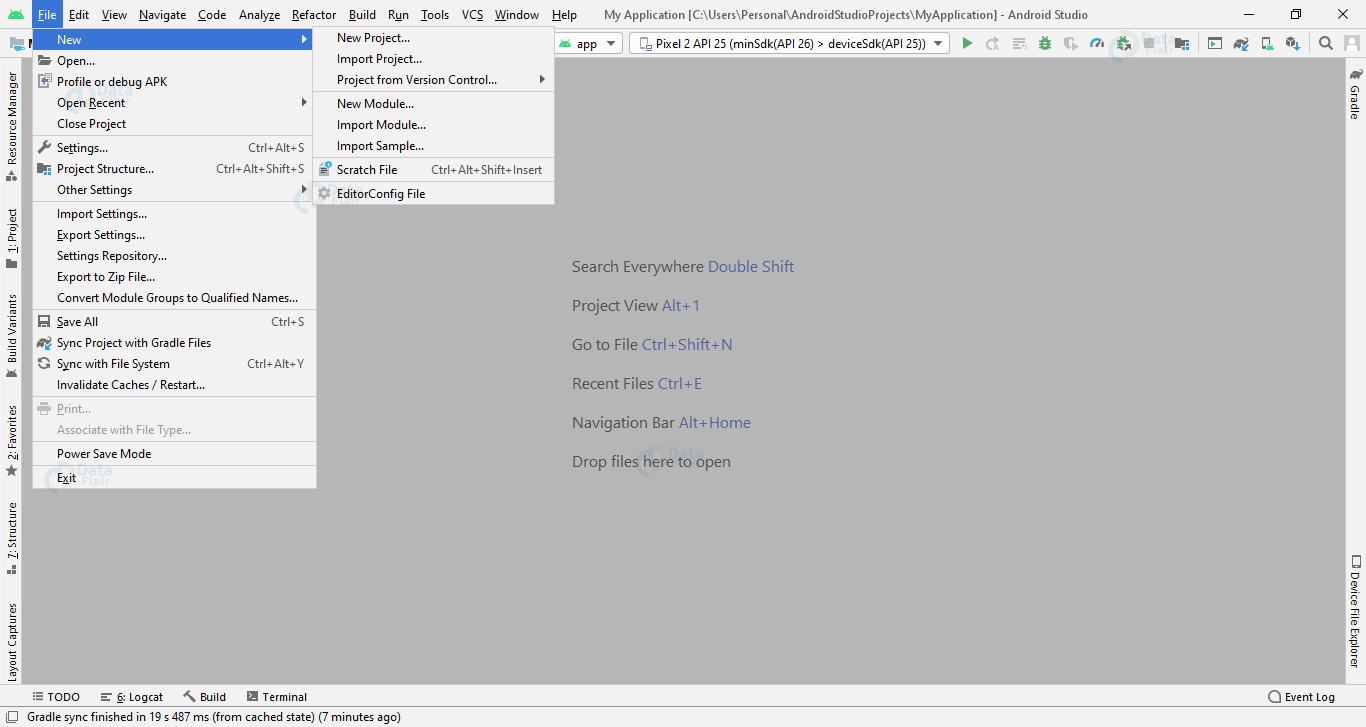
Task: Open the Refactor menu
Action: (314, 14)
